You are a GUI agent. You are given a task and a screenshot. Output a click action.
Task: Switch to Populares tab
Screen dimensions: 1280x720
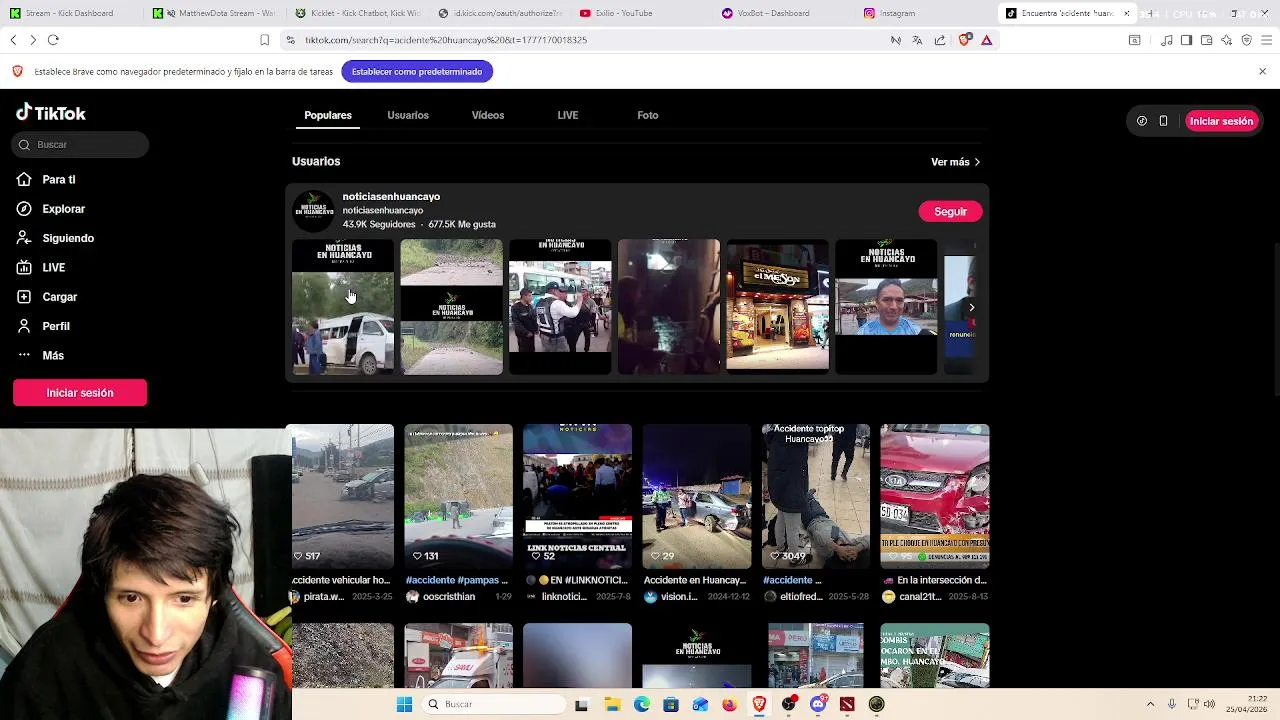coord(328,115)
